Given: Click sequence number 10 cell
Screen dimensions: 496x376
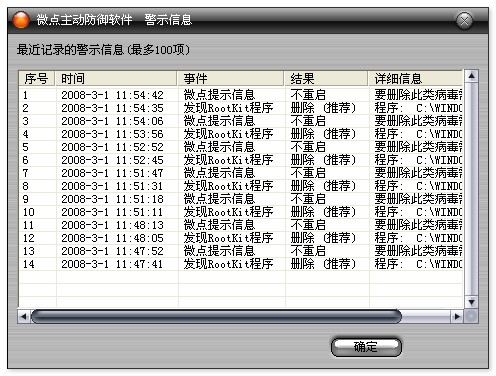Looking at the screenshot, I should [x=29, y=212].
